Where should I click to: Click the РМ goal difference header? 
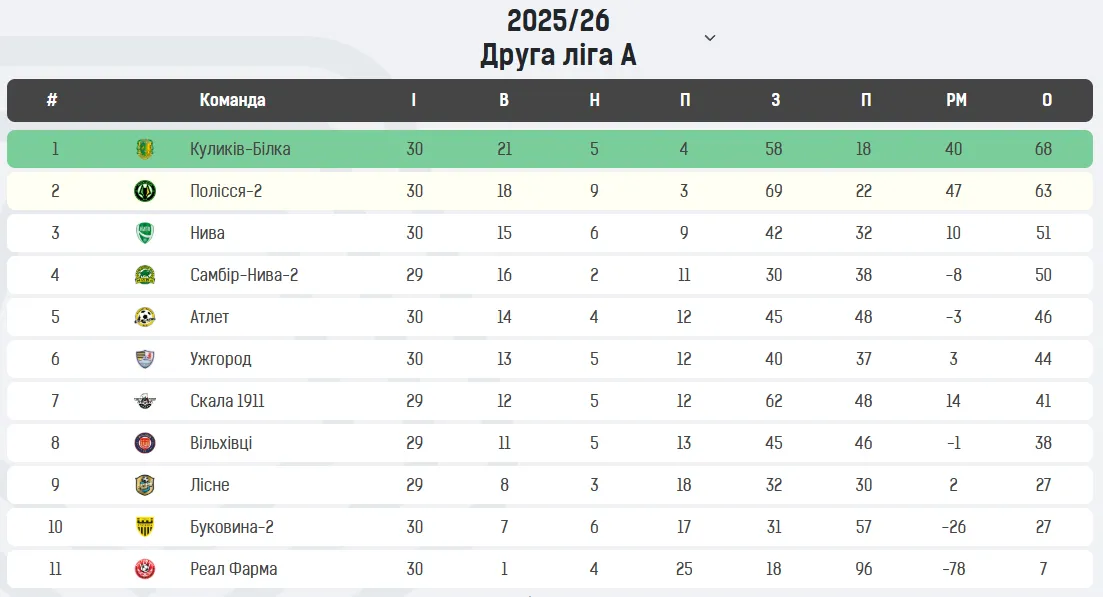[x=956, y=100]
